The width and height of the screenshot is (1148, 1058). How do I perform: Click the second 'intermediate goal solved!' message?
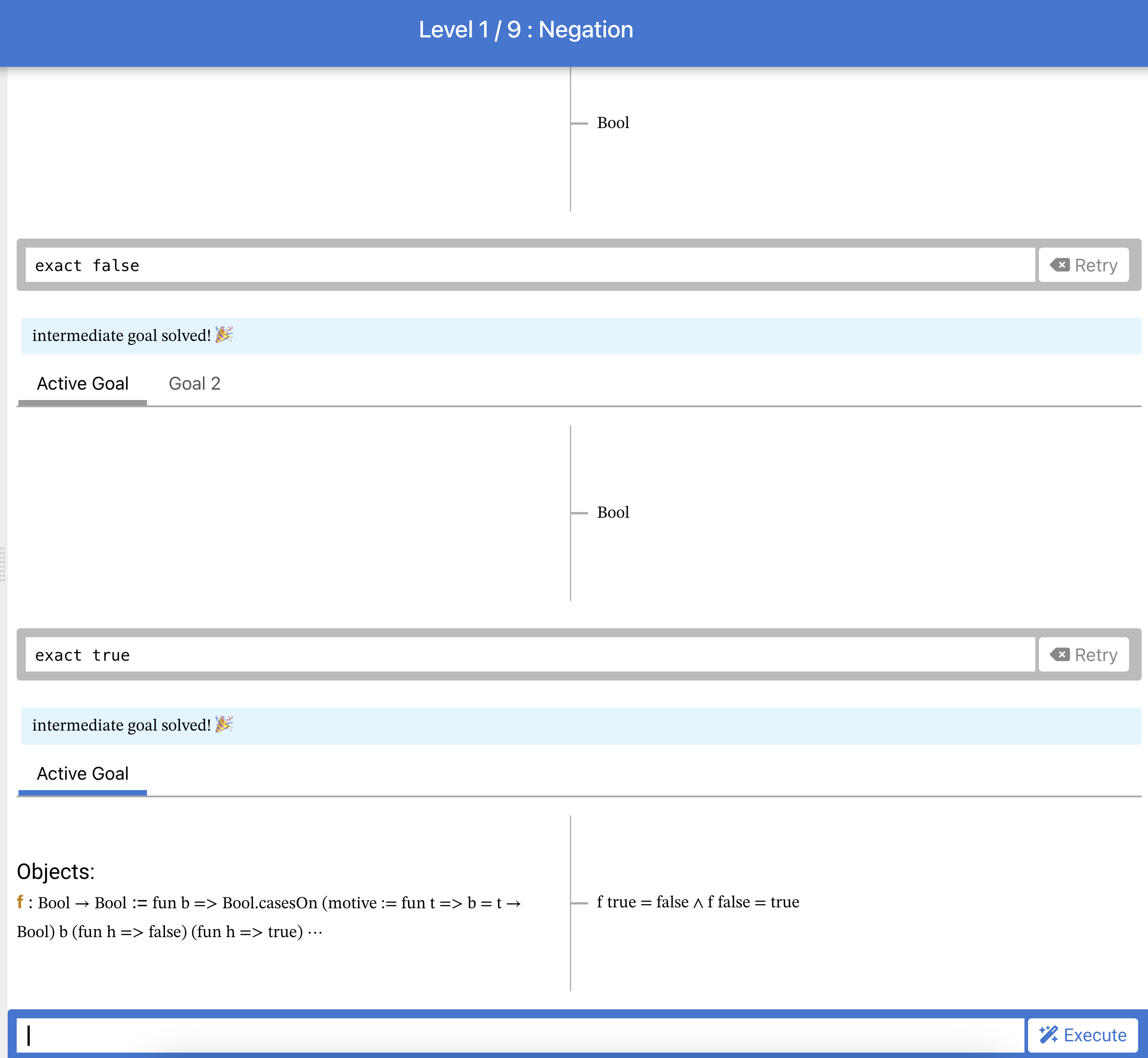[x=121, y=725]
